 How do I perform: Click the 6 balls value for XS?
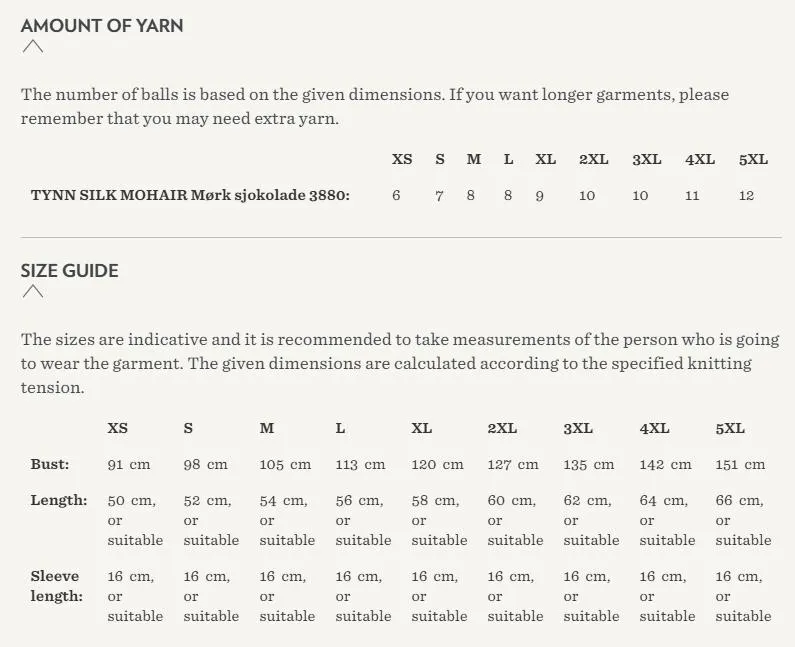tap(396, 196)
